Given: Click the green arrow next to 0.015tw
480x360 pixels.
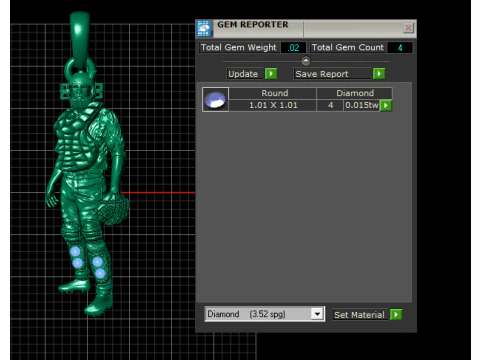Looking at the screenshot, I should [x=386, y=105].
